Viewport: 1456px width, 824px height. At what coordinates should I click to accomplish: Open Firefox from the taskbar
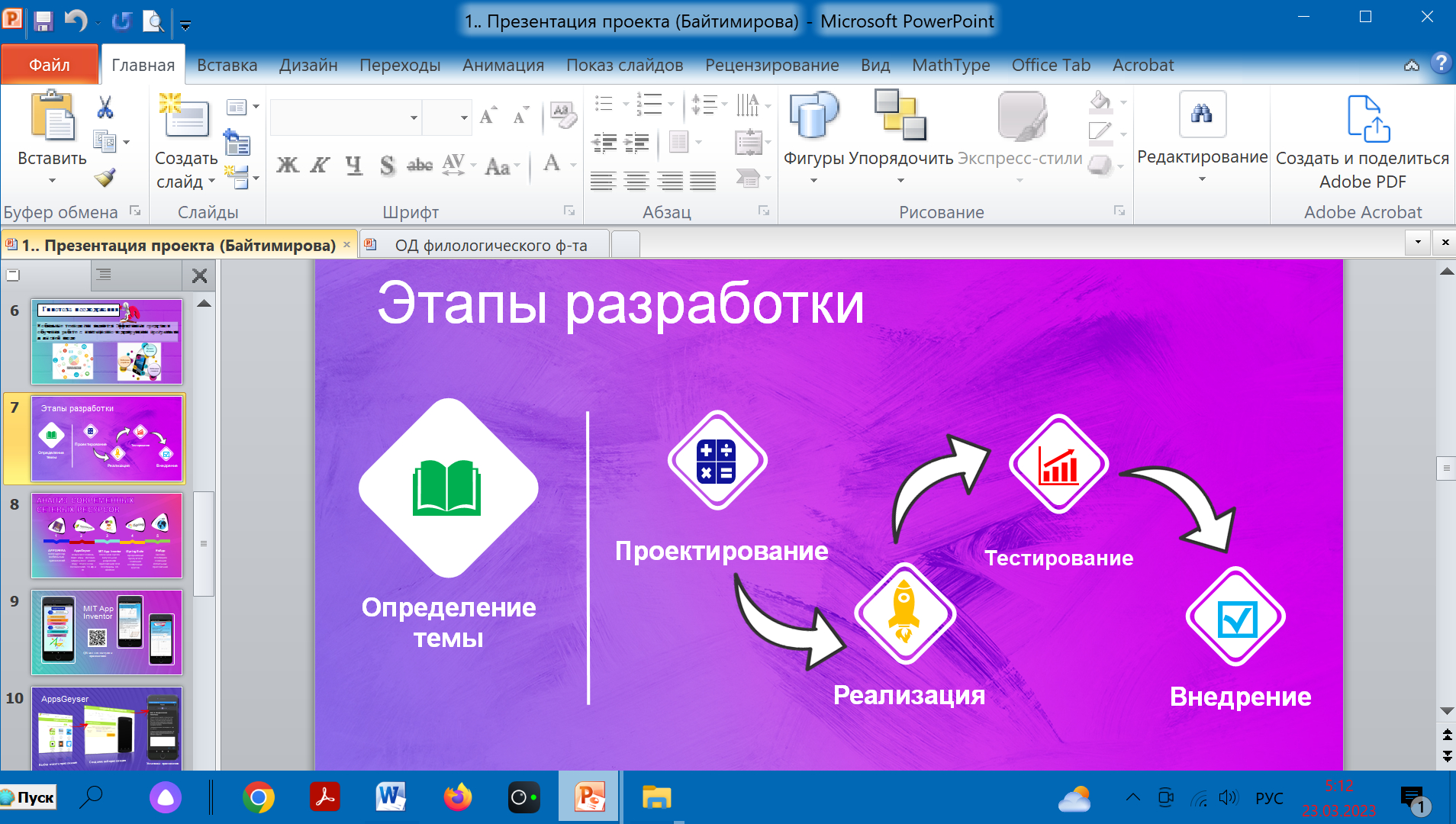(x=457, y=798)
